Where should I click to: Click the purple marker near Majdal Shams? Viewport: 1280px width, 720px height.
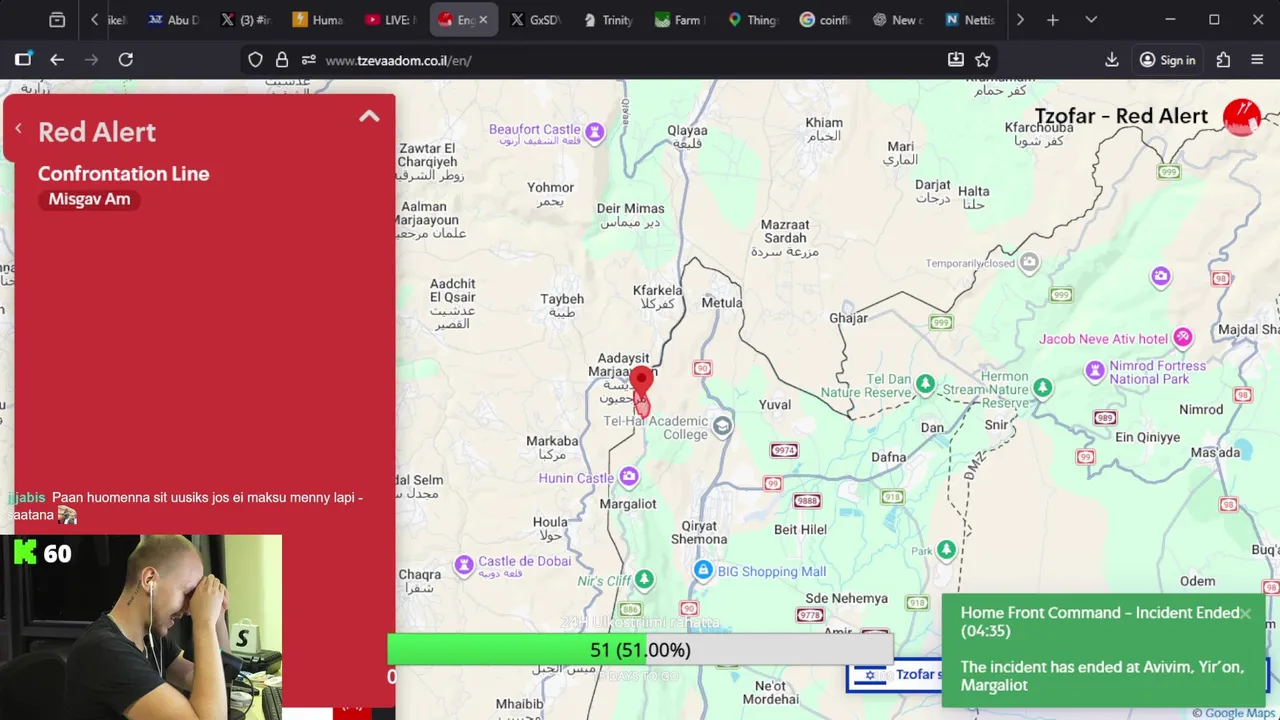click(1161, 275)
